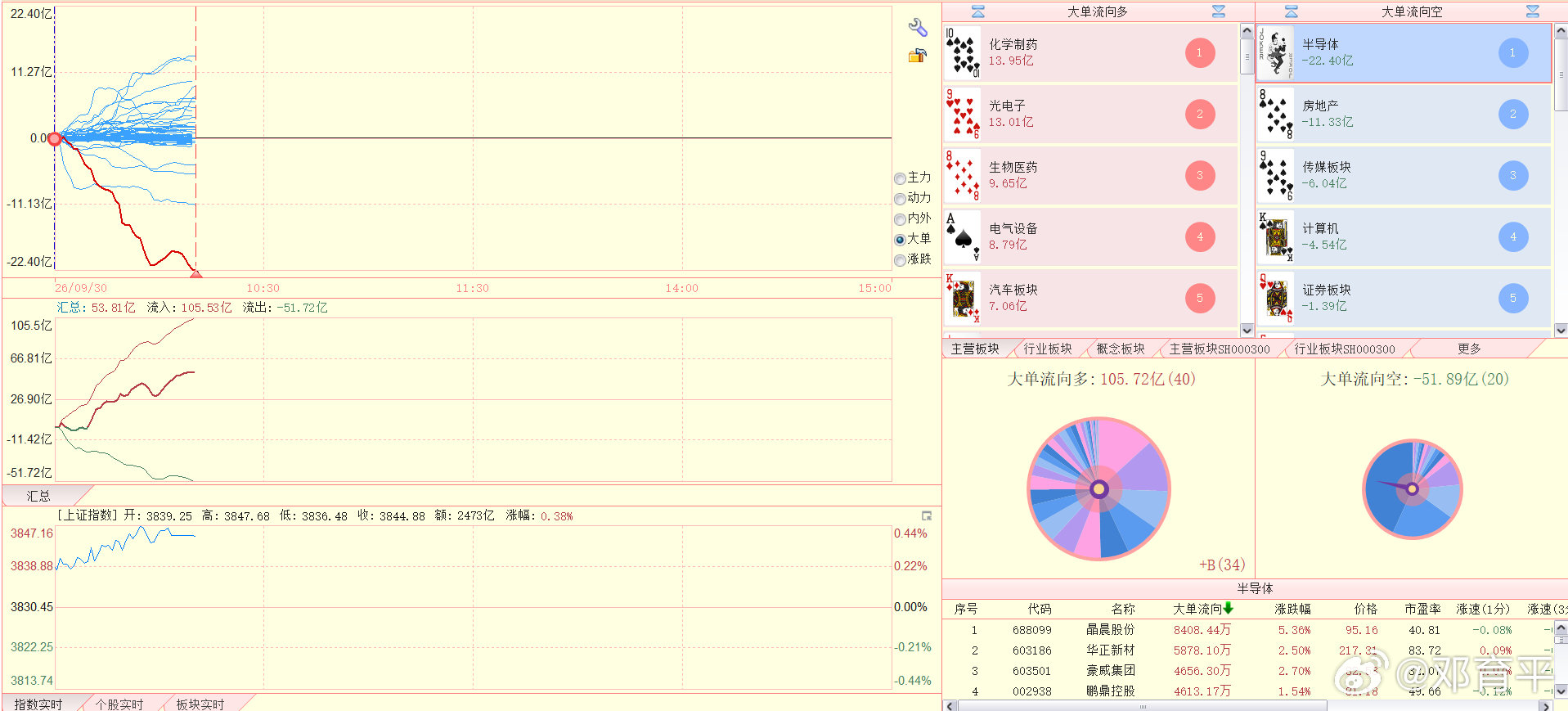This screenshot has height=711, width=1568.
Task: Click the green sort arrow beside 大单流向
Action: (x=1229, y=609)
